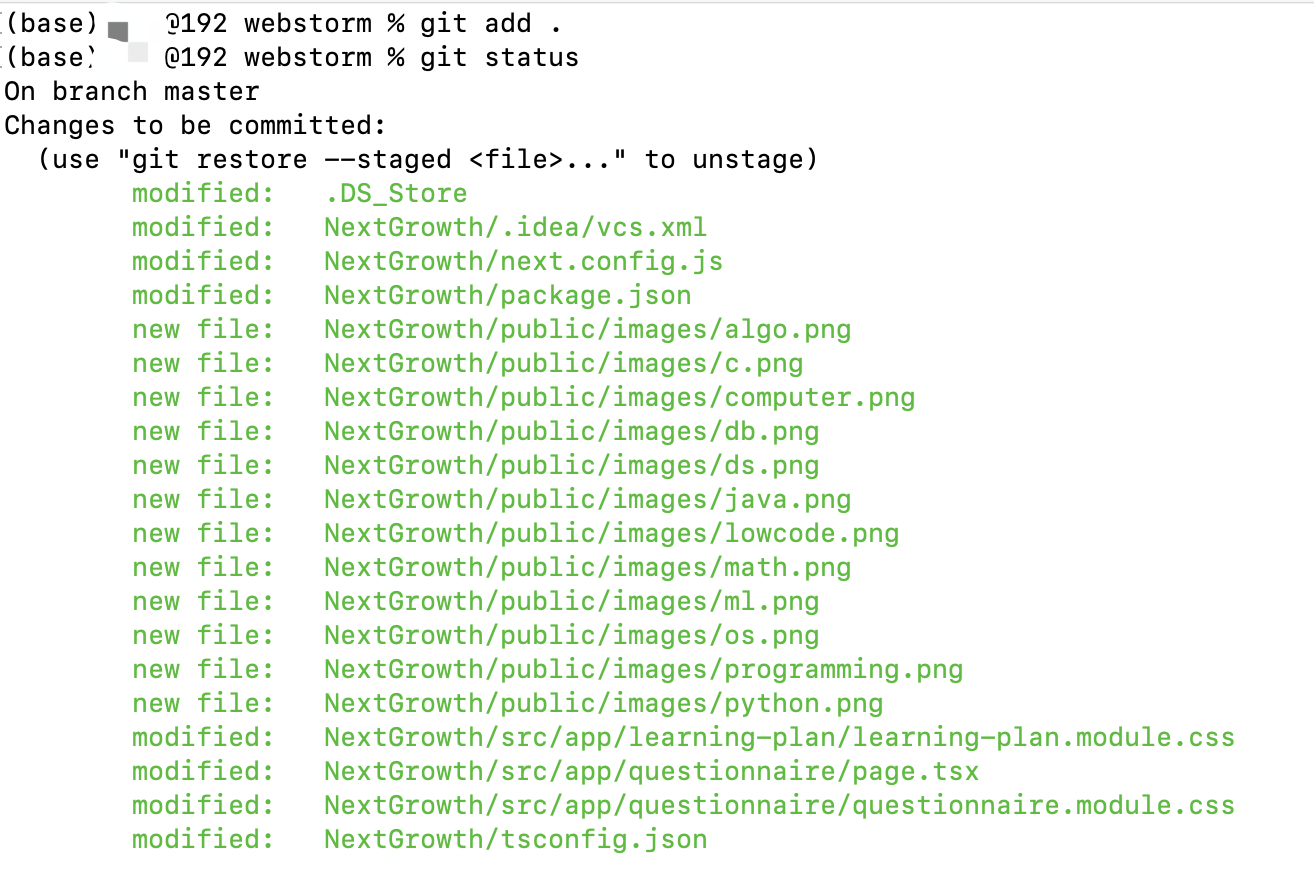The image size is (1314, 882).
Task: Click NextGrowth/.idea/vcs.xml file path
Action: coord(515,227)
